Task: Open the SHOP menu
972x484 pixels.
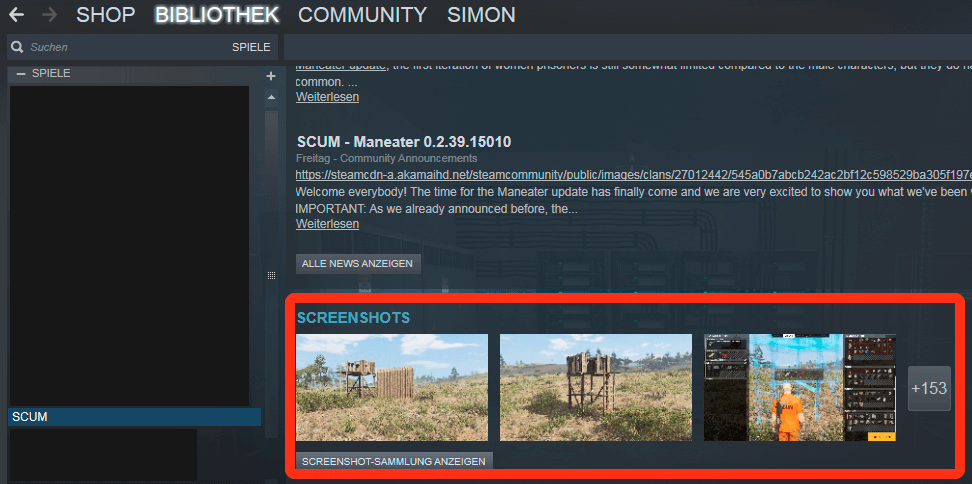Action: point(105,15)
